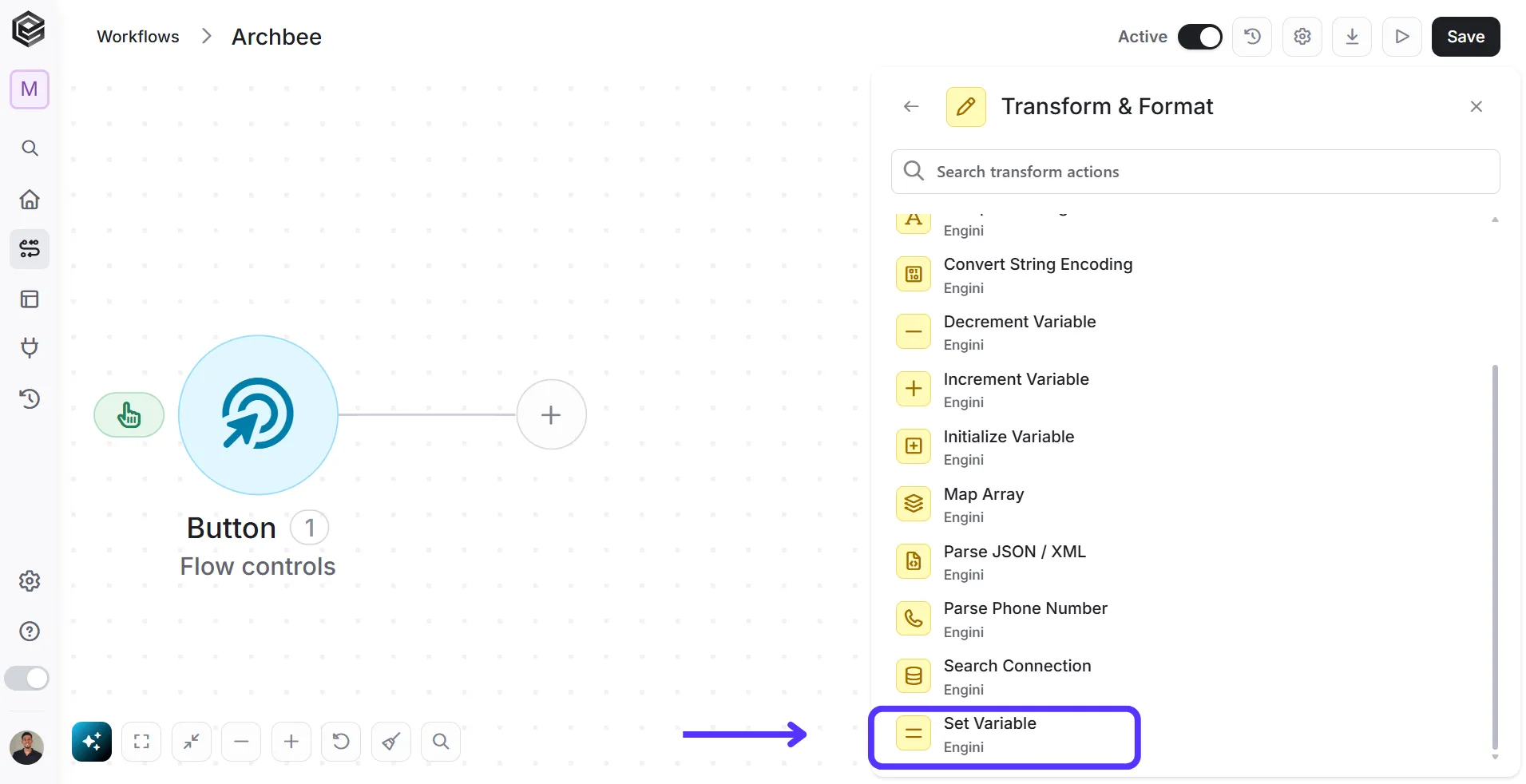Screen dimensions: 1526x784
Task: Click the clean-up brush canvas tool
Action: click(x=391, y=742)
